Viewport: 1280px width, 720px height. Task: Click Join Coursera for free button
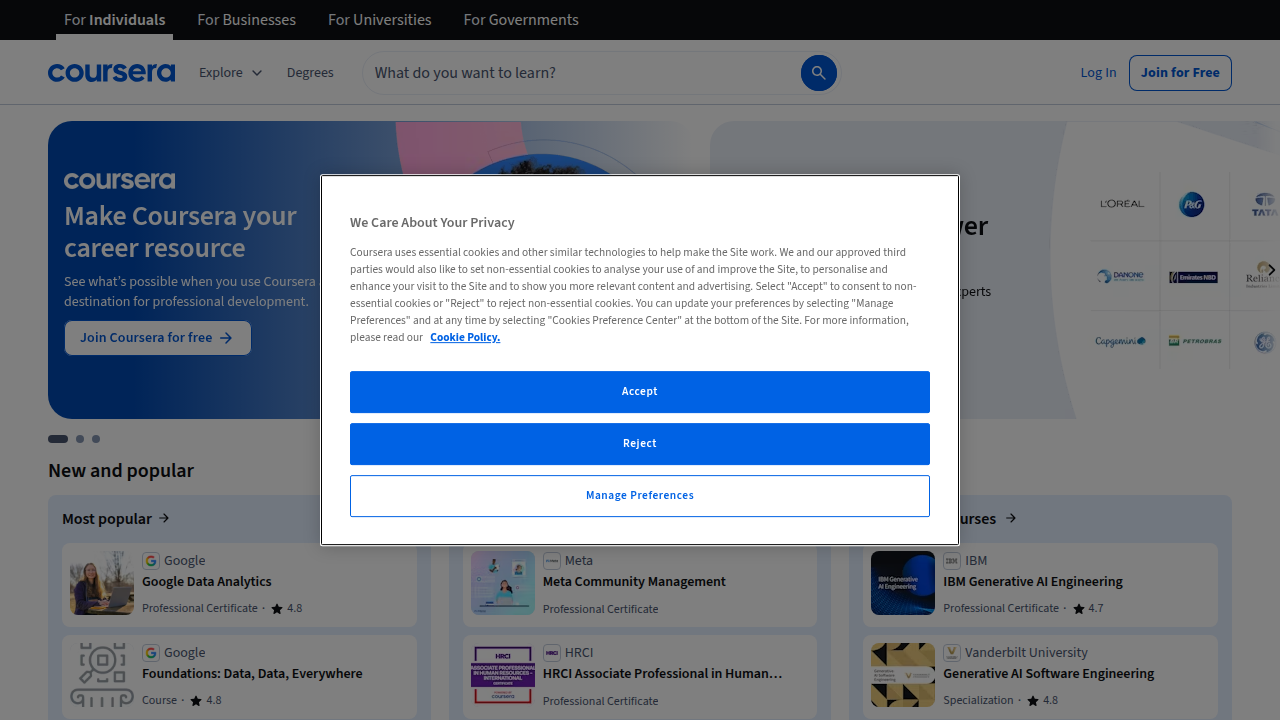point(158,338)
